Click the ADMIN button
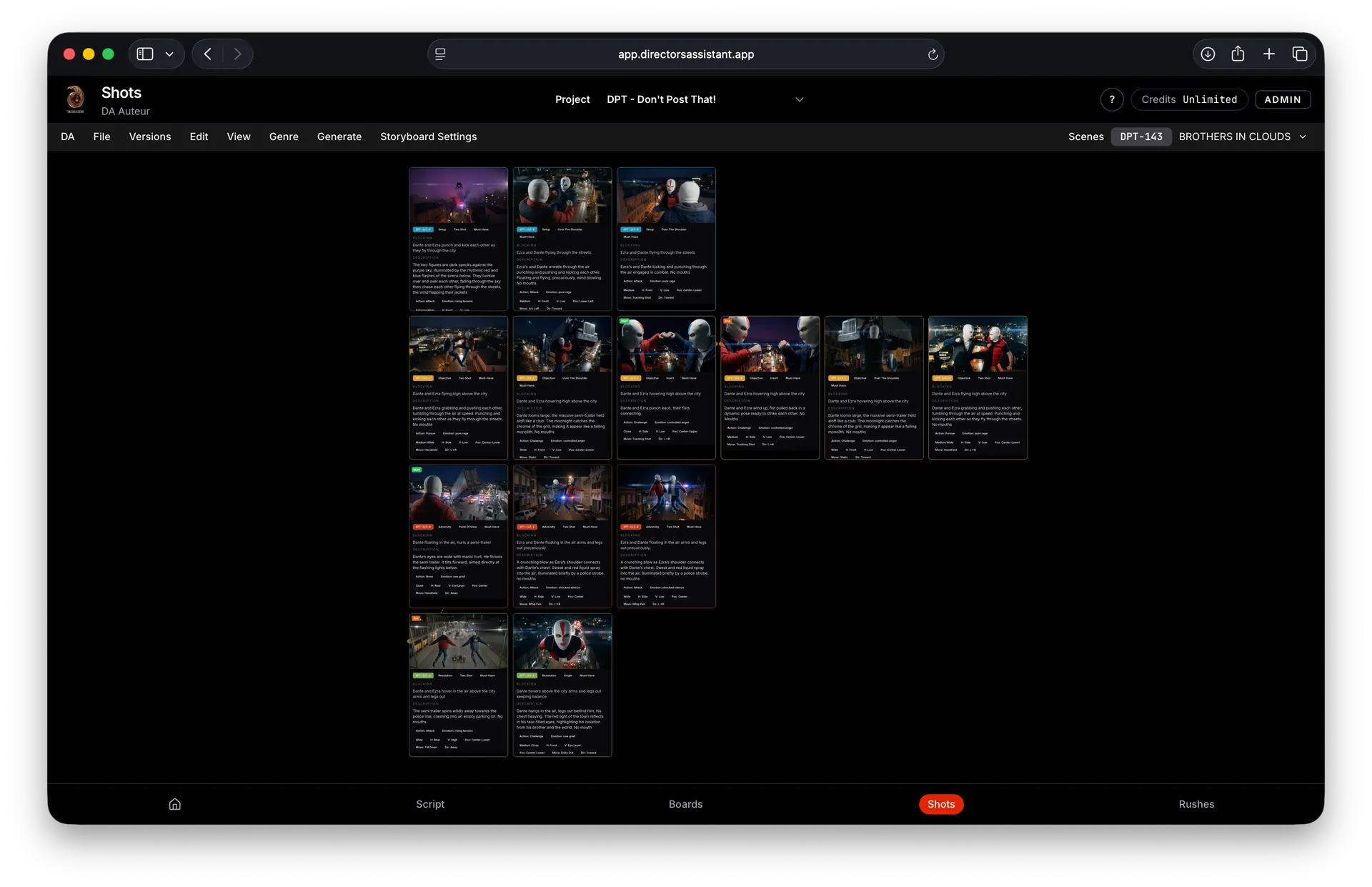Viewport: 1372px width, 887px height. pyautogui.click(x=1282, y=99)
